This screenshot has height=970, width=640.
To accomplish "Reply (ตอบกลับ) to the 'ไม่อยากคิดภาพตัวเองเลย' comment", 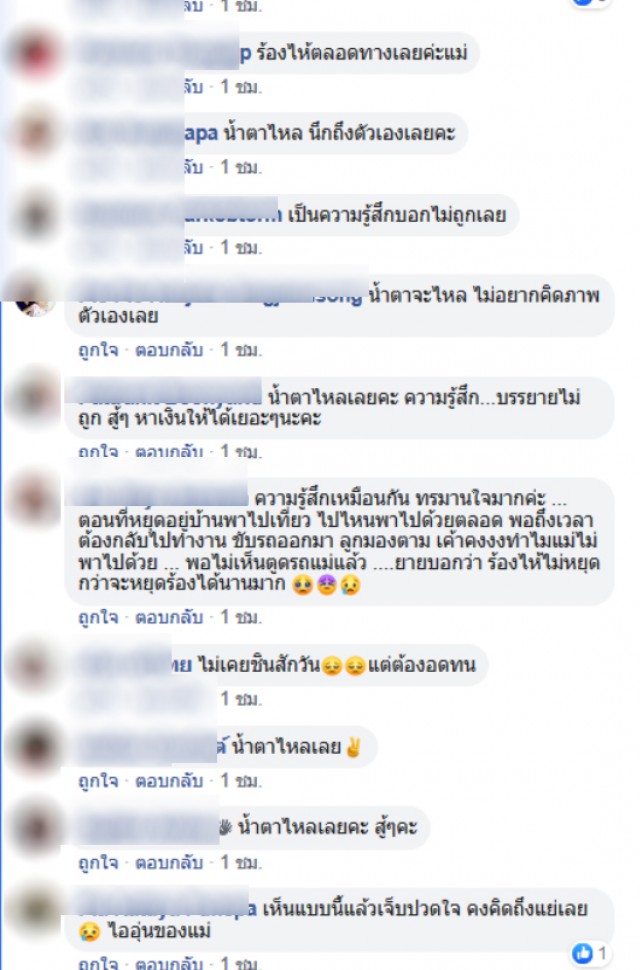I will click(169, 350).
